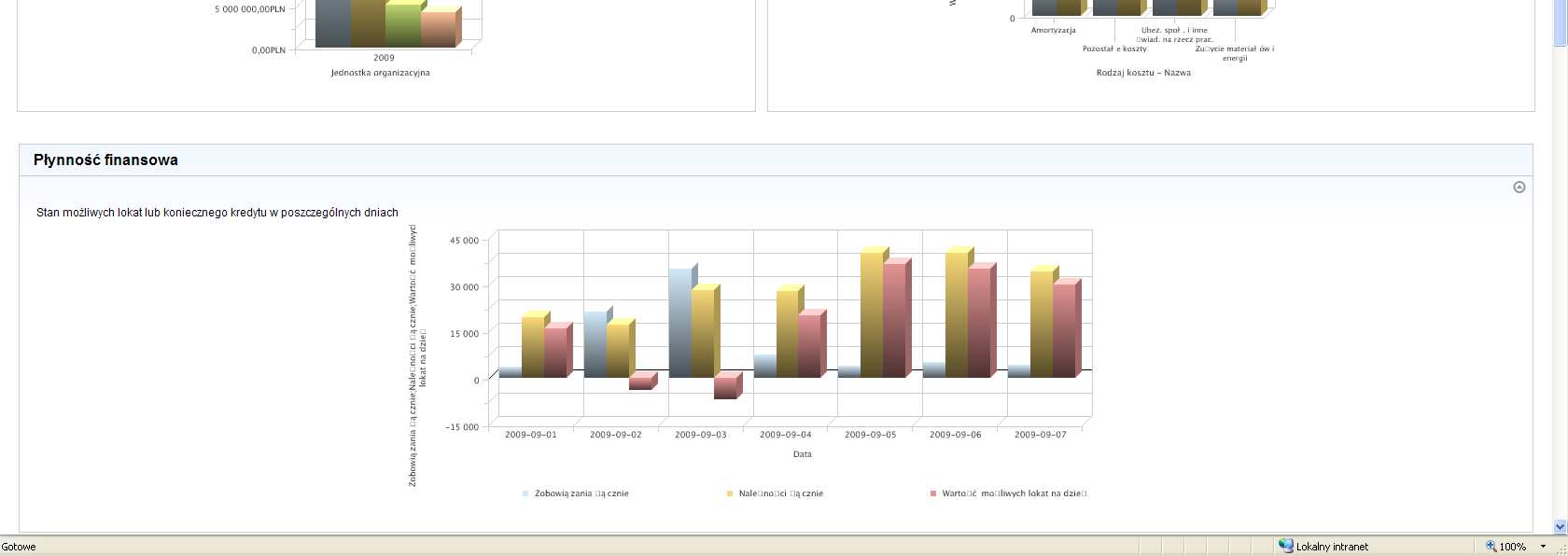Click the red bar for 2009-09-07
The width and height of the screenshot is (1568, 556).
[1065, 329]
